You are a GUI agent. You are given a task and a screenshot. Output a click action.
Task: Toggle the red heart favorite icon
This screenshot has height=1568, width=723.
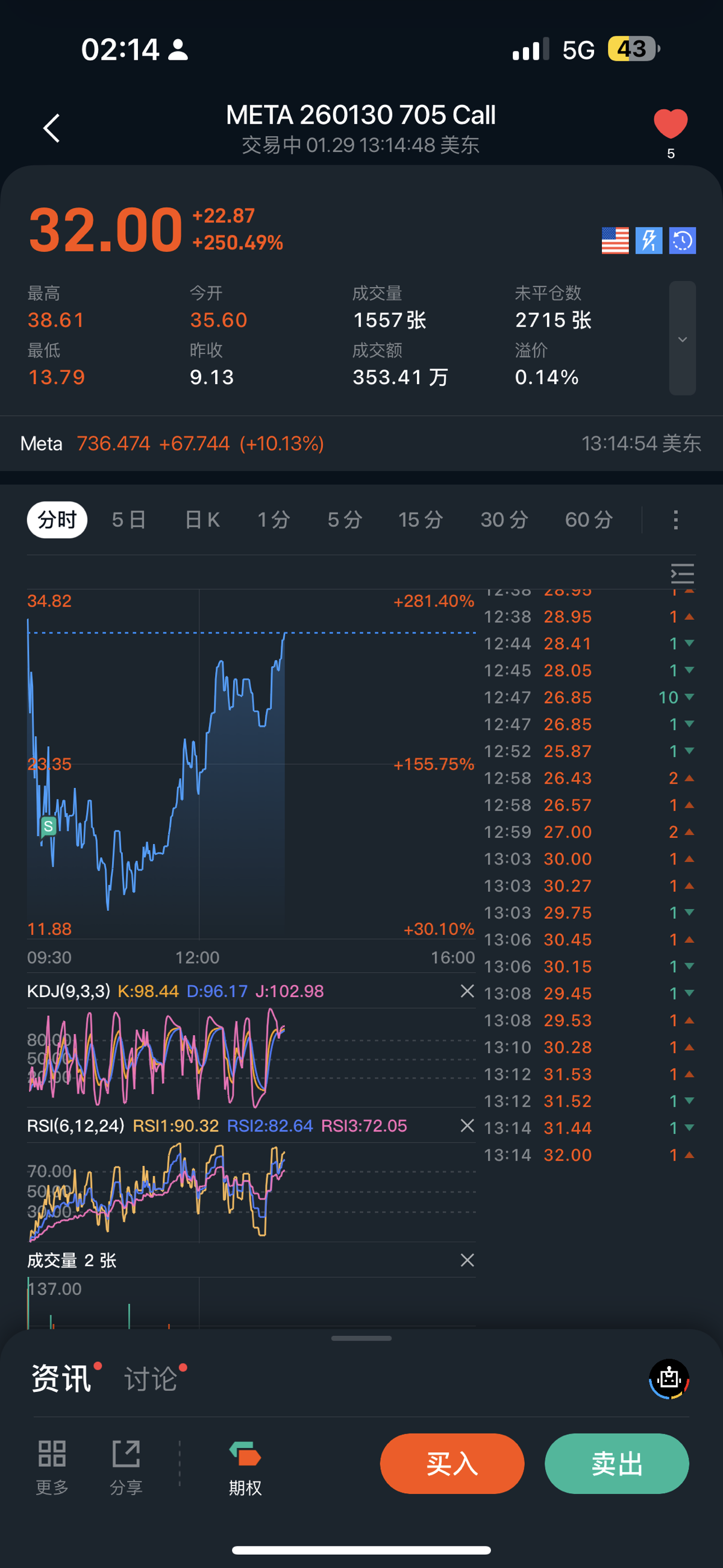coord(670,124)
